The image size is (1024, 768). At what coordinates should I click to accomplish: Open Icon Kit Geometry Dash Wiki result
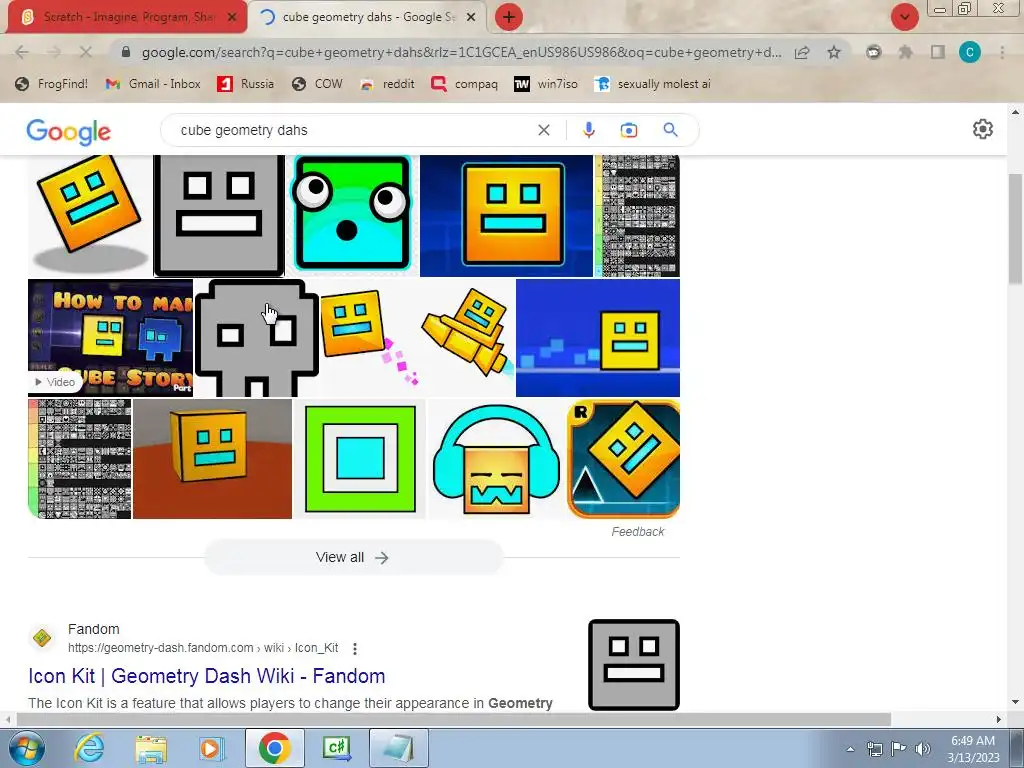(x=206, y=676)
